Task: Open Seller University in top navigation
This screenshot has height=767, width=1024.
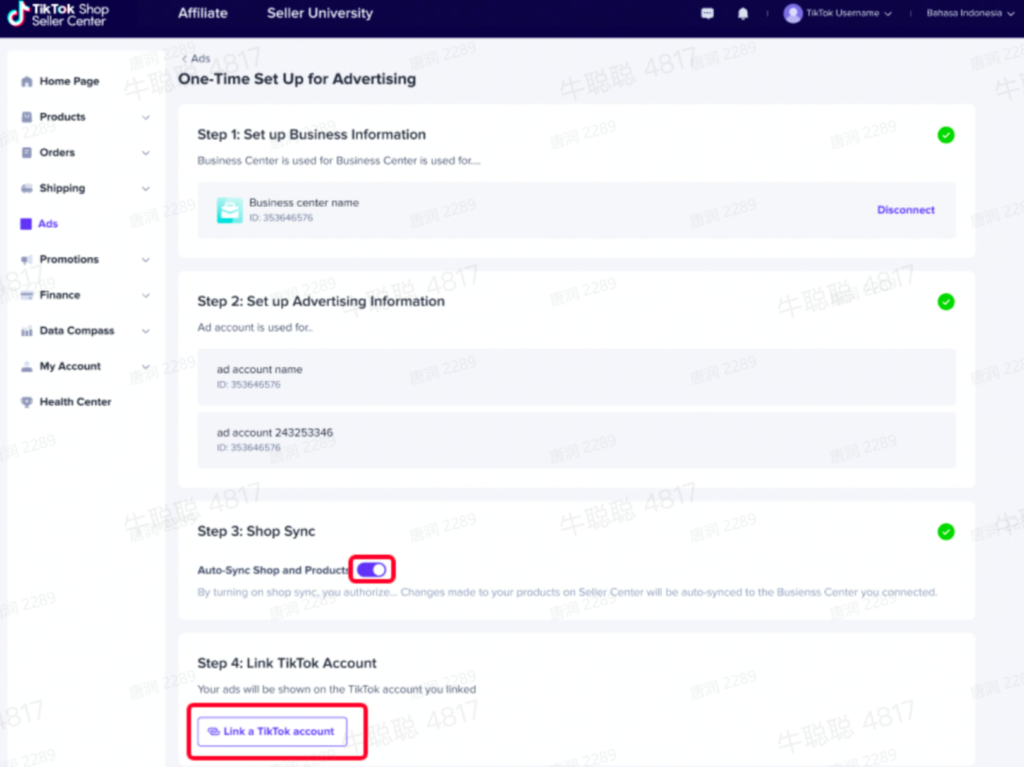Action: coord(319,14)
